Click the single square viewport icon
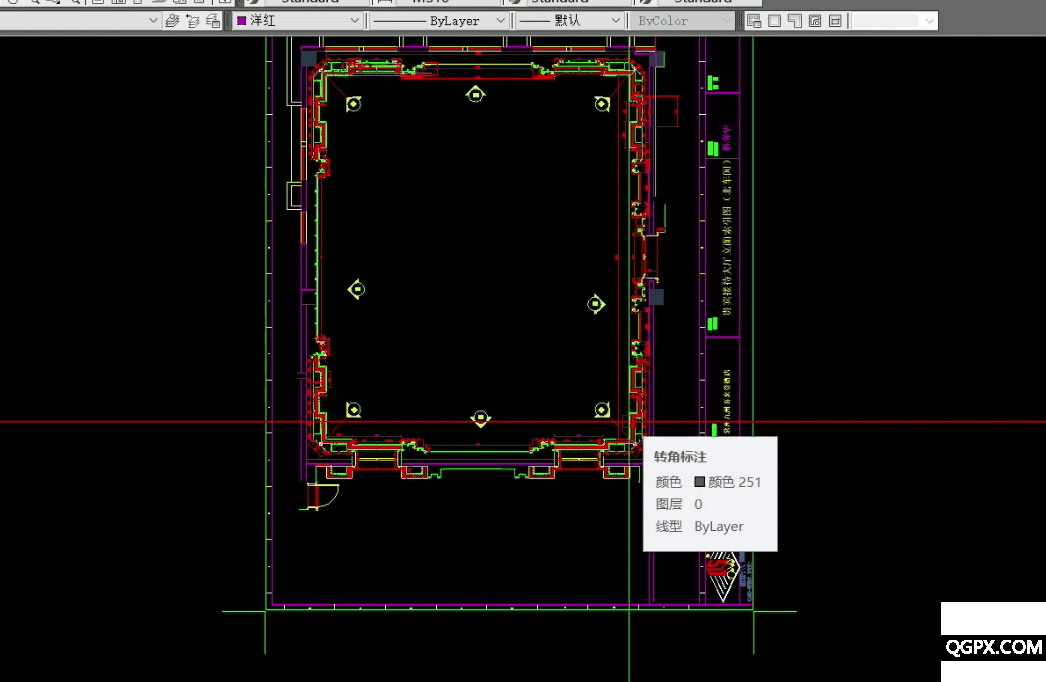 (x=774, y=21)
